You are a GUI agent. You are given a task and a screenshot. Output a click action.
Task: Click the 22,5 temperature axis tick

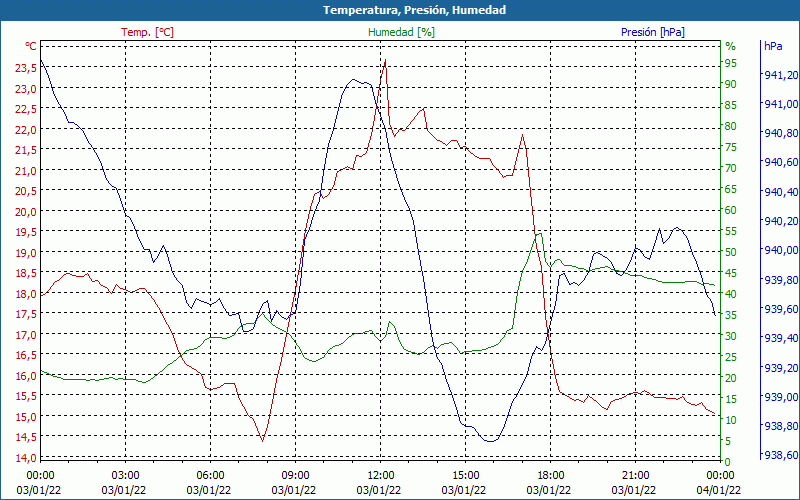(26, 109)
